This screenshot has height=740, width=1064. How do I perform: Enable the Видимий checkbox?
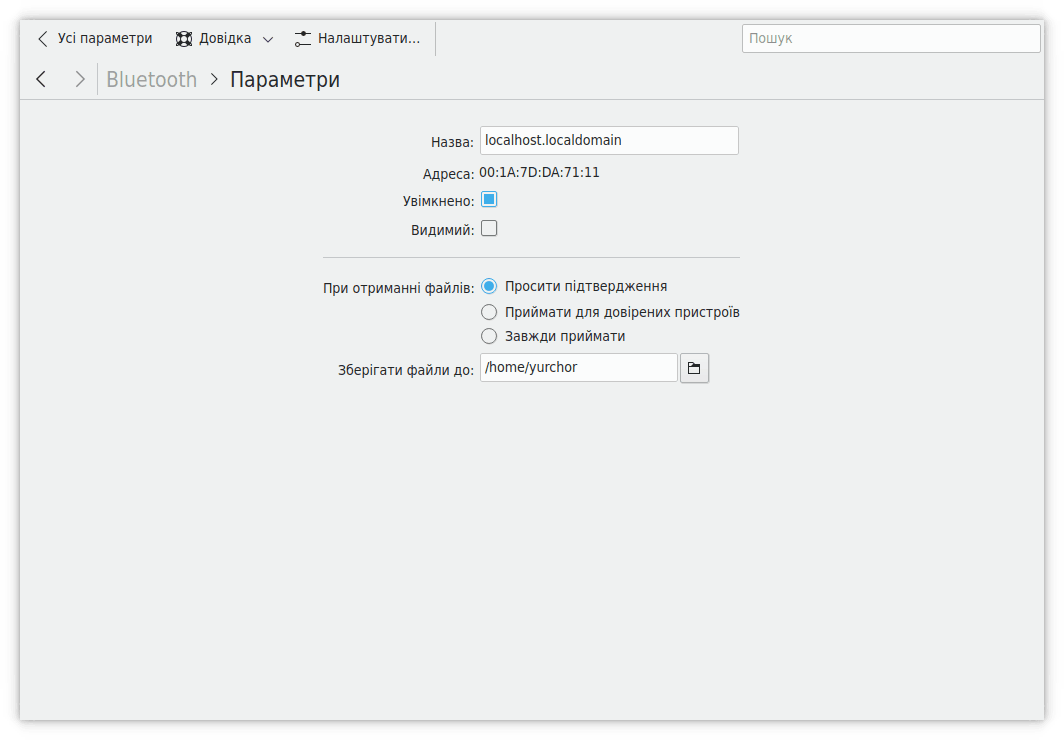[489, 229]
